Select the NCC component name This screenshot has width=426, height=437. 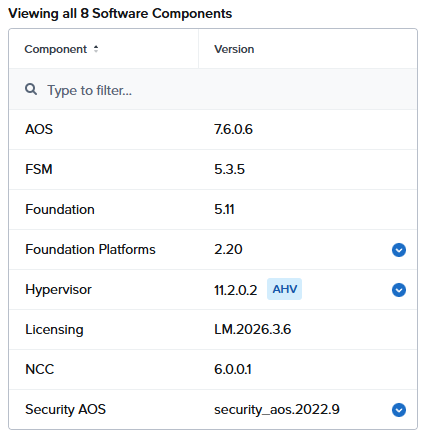point(40,369)
